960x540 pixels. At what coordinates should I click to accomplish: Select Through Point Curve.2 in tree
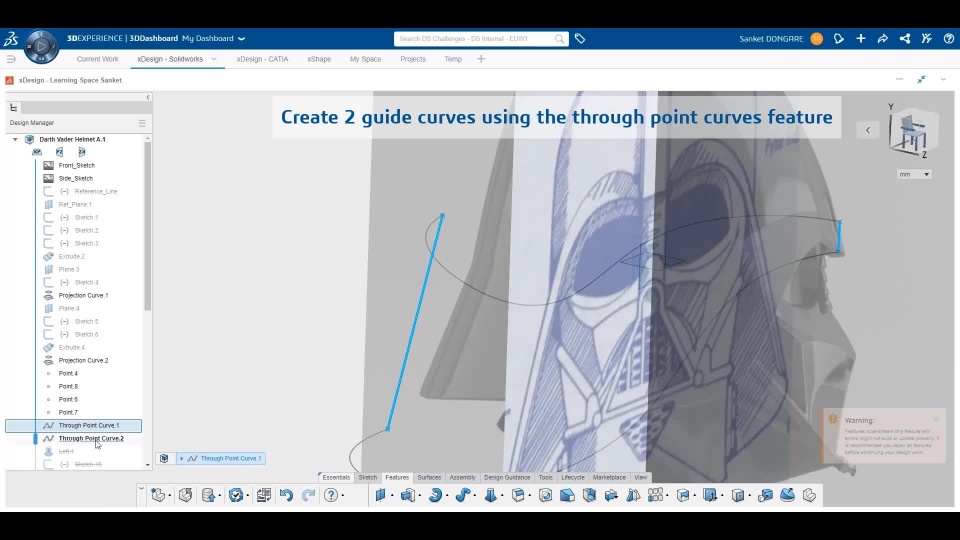pos(91,438)
